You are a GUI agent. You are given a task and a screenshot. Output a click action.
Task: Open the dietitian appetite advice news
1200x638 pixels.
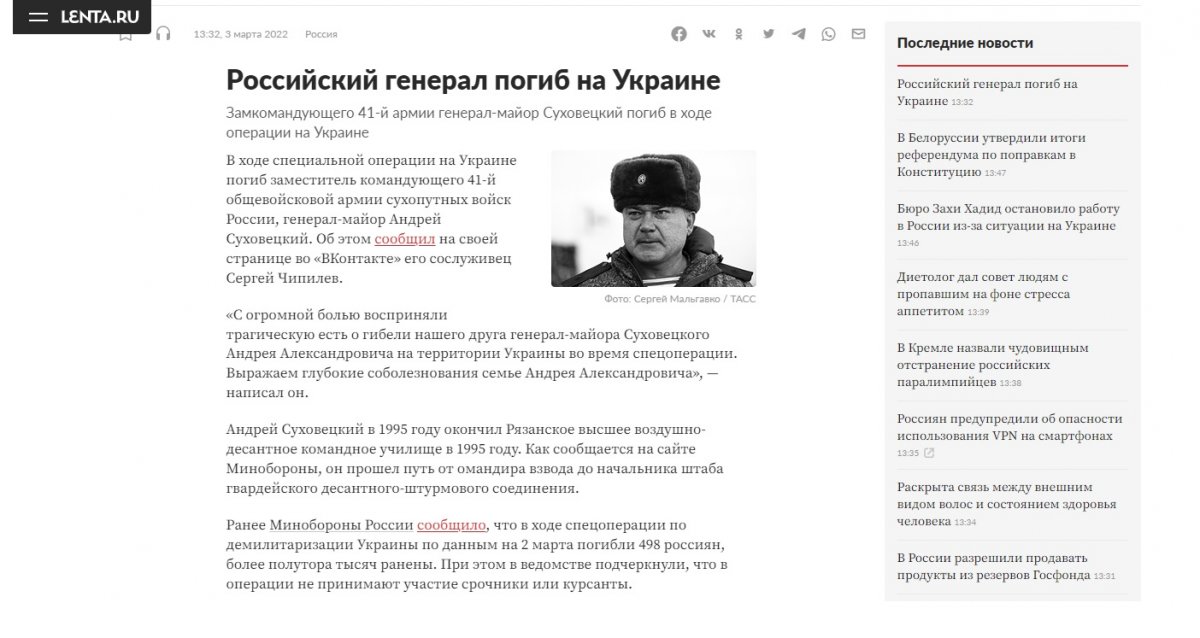pyautogui.click(x=983, y=294)
